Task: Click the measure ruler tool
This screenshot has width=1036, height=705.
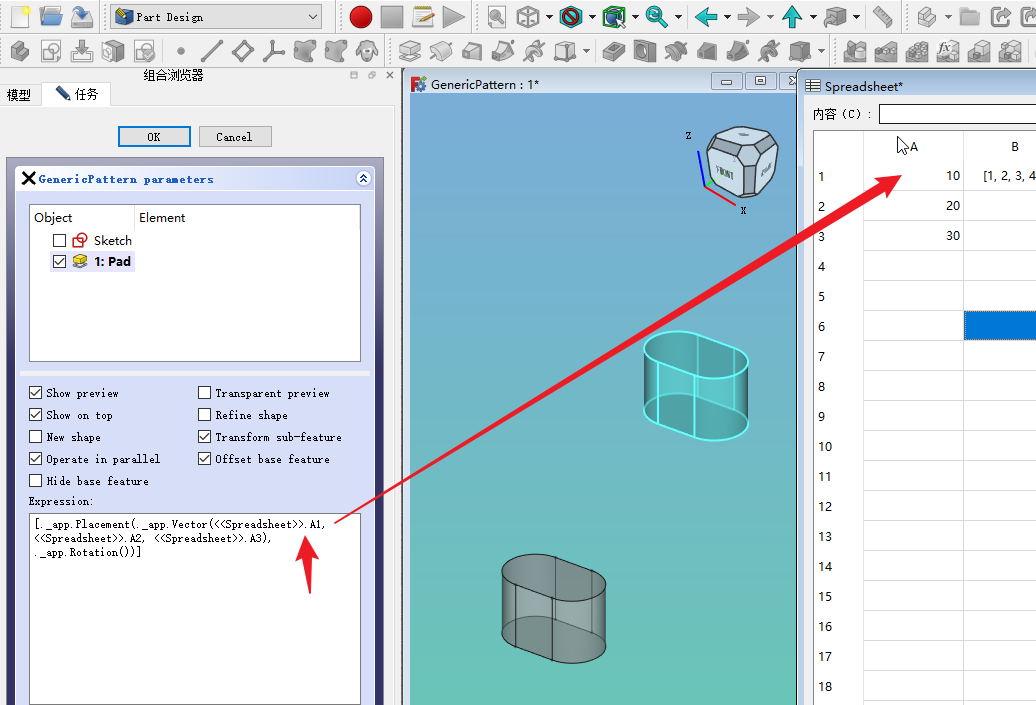Action: 882,17
